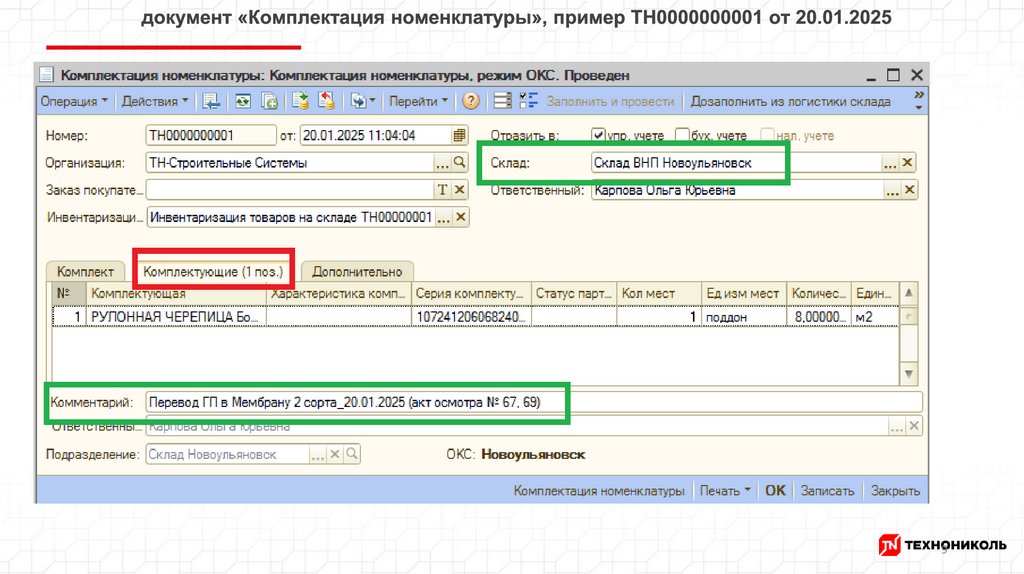Click the Комплектующая column header
1024x574 pixels.
[x=176, y=294]
